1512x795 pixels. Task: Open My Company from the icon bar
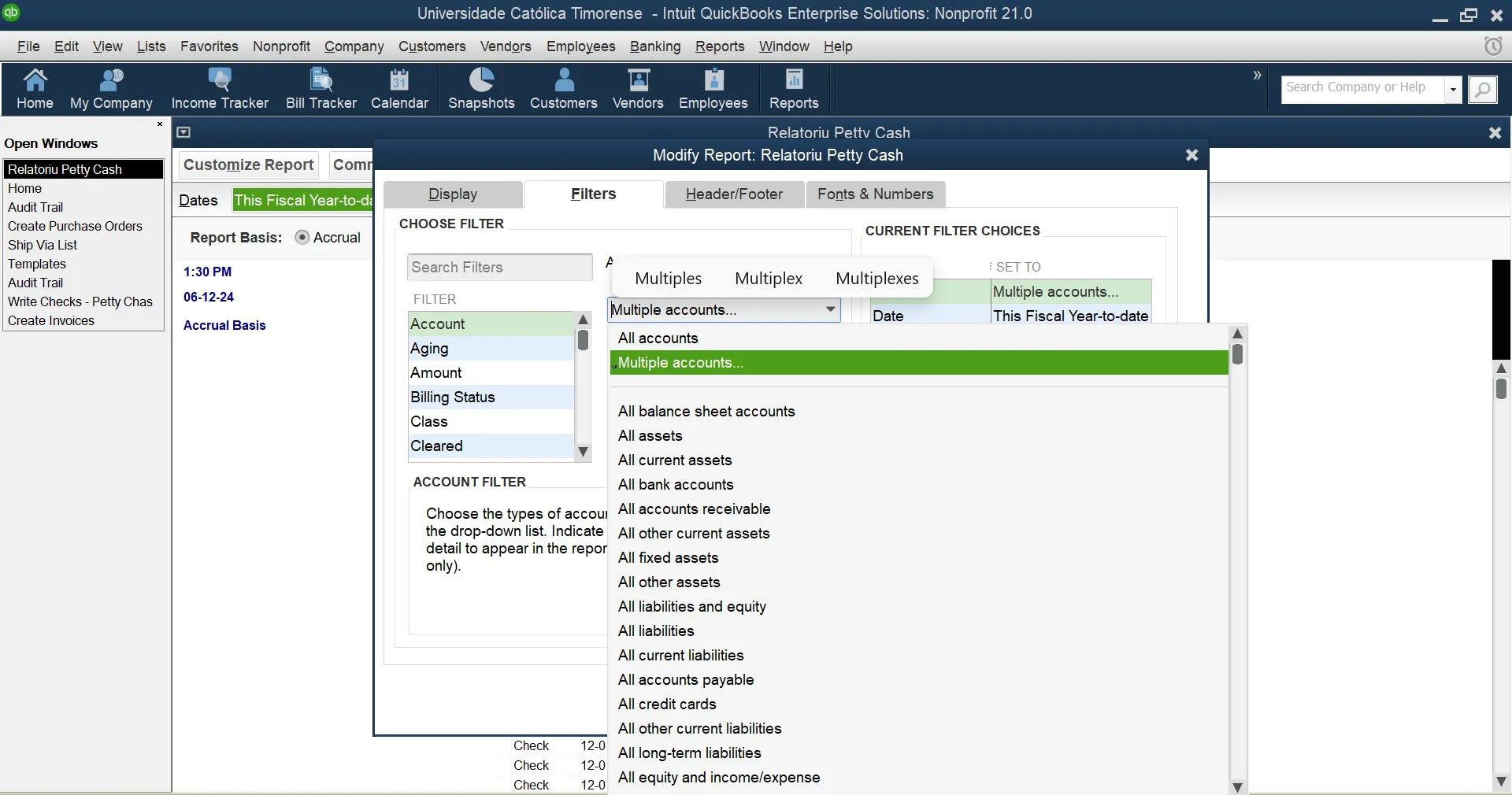[x=111, y=89]
